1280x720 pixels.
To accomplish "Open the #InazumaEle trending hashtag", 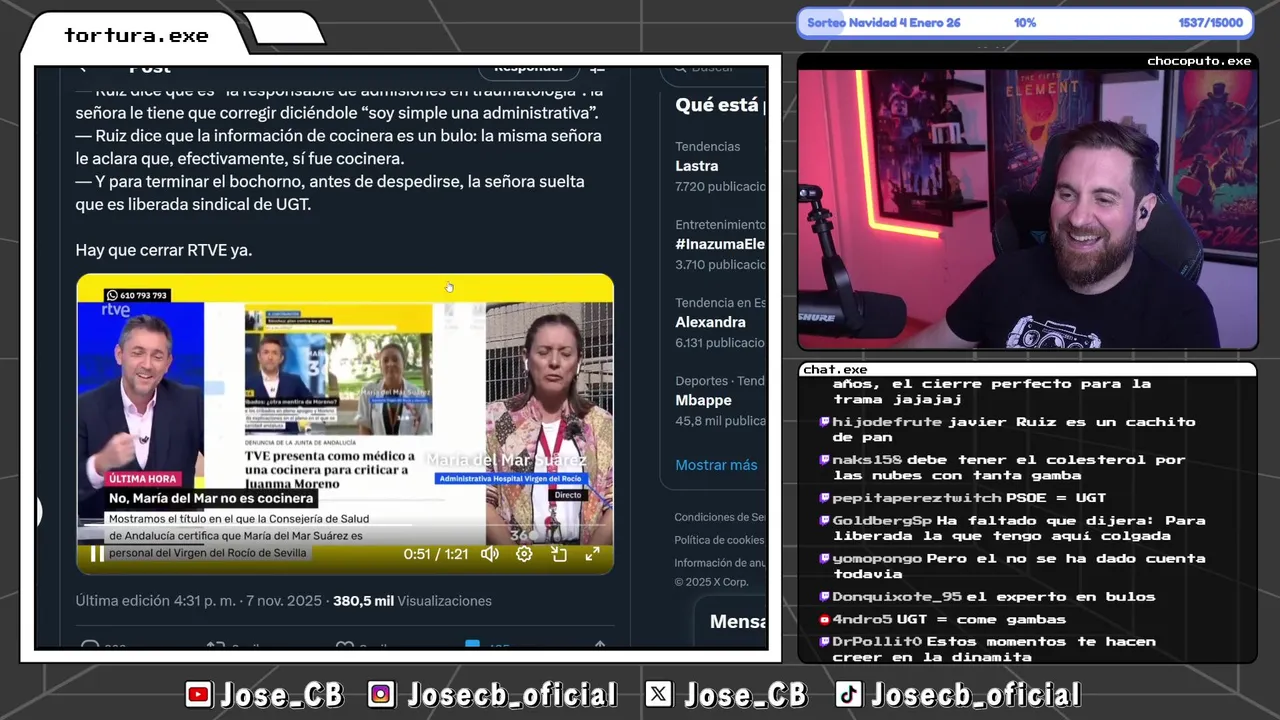I will [x=720, y=244].
